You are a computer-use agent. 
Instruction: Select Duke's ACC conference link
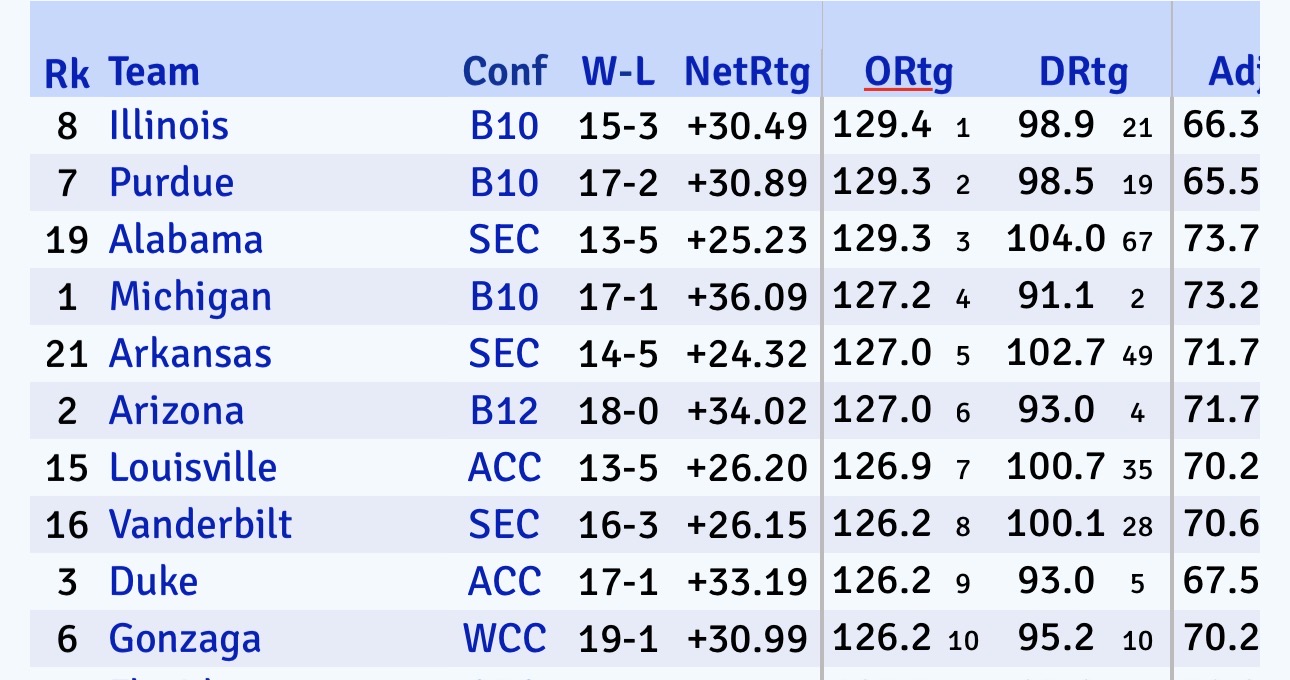[504, 582]
